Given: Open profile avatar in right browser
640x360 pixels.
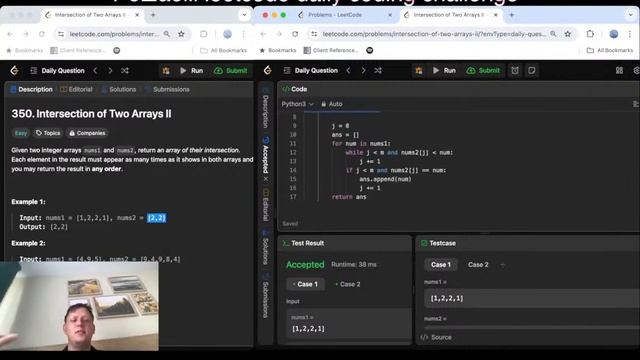Looking at the screenshot, I should [613, 34].
